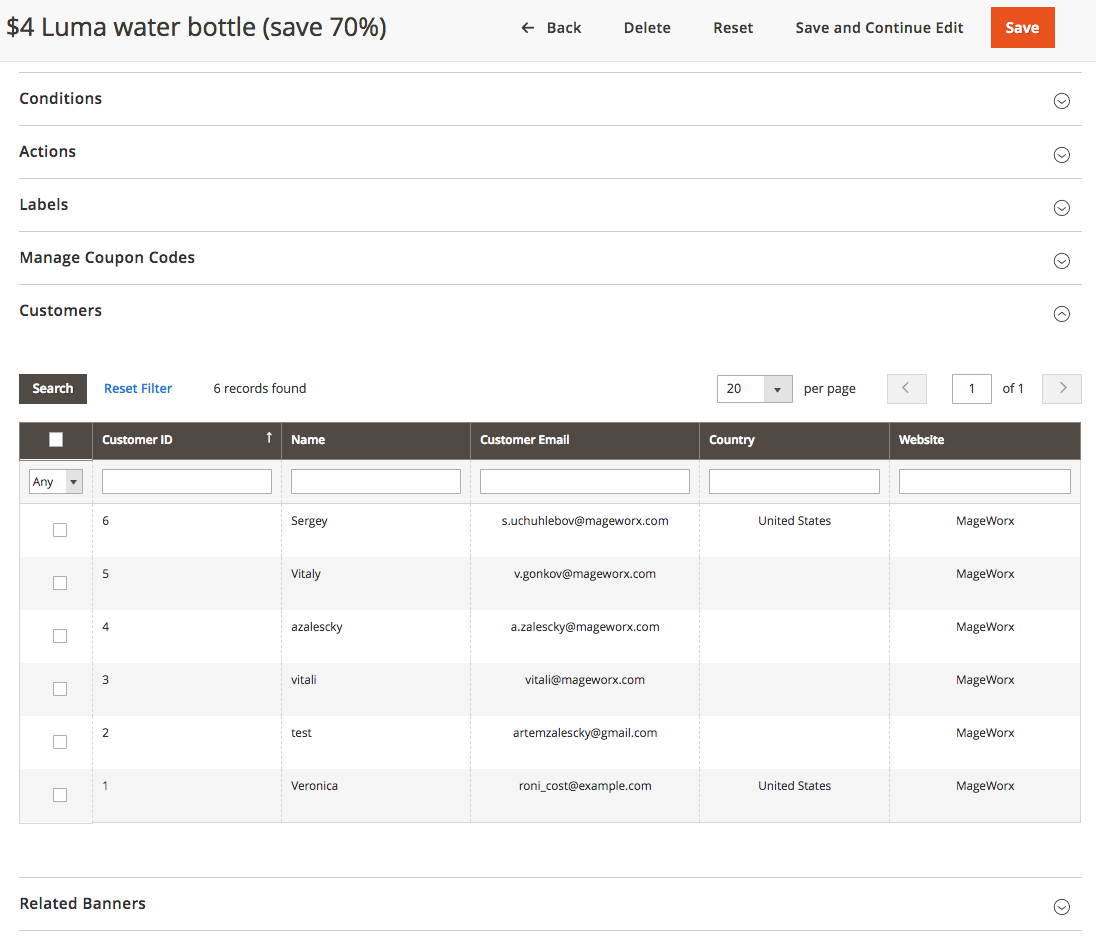
Task: Focus the Name filter field
Action: click(376, 481)
